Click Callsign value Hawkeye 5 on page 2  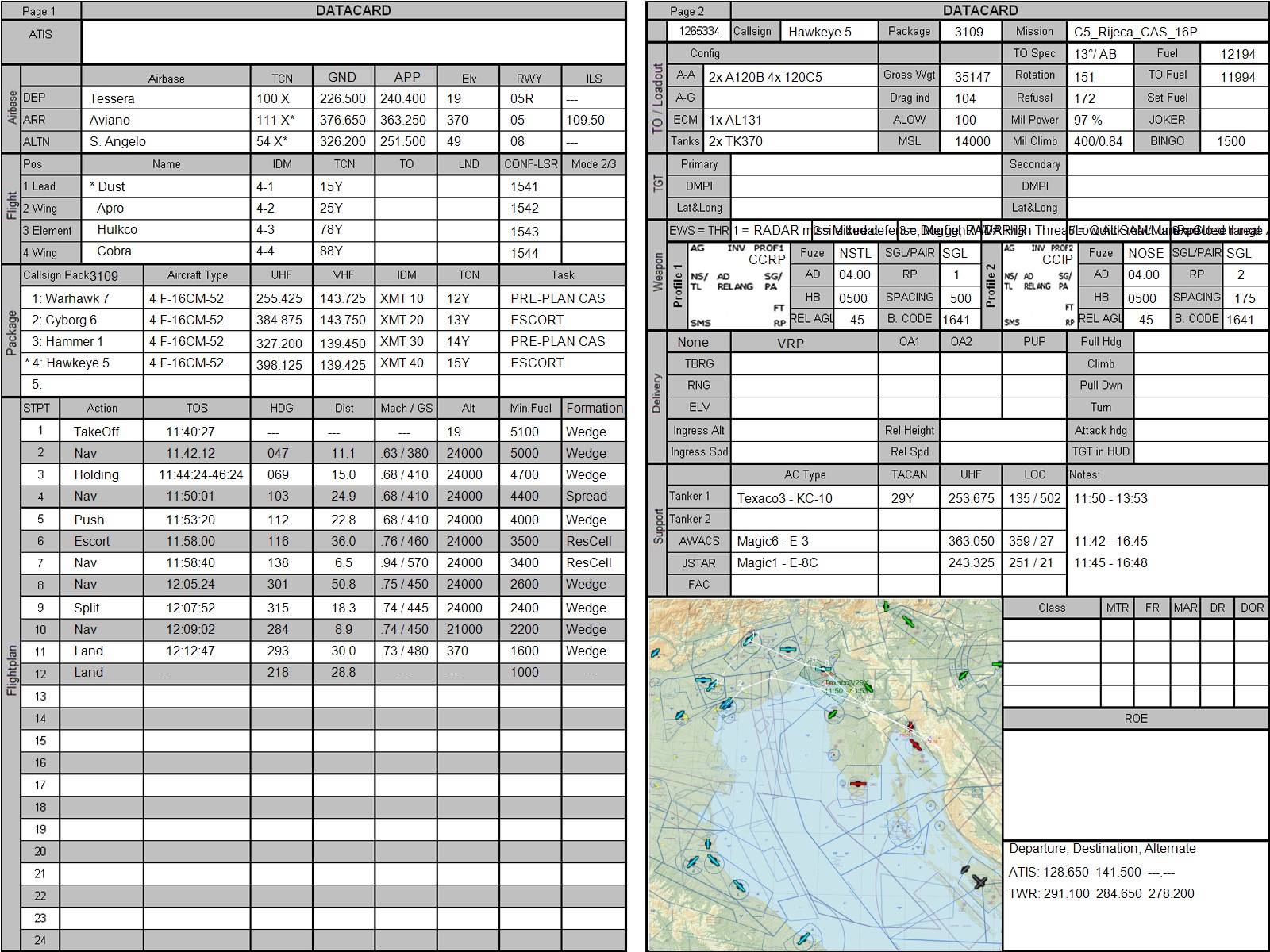(x=820, y=32)
